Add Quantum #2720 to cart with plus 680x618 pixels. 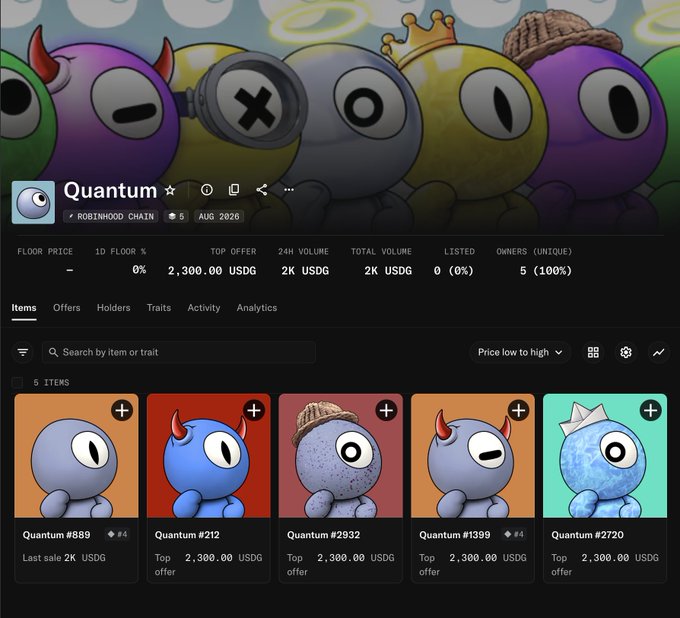point(651,410)
